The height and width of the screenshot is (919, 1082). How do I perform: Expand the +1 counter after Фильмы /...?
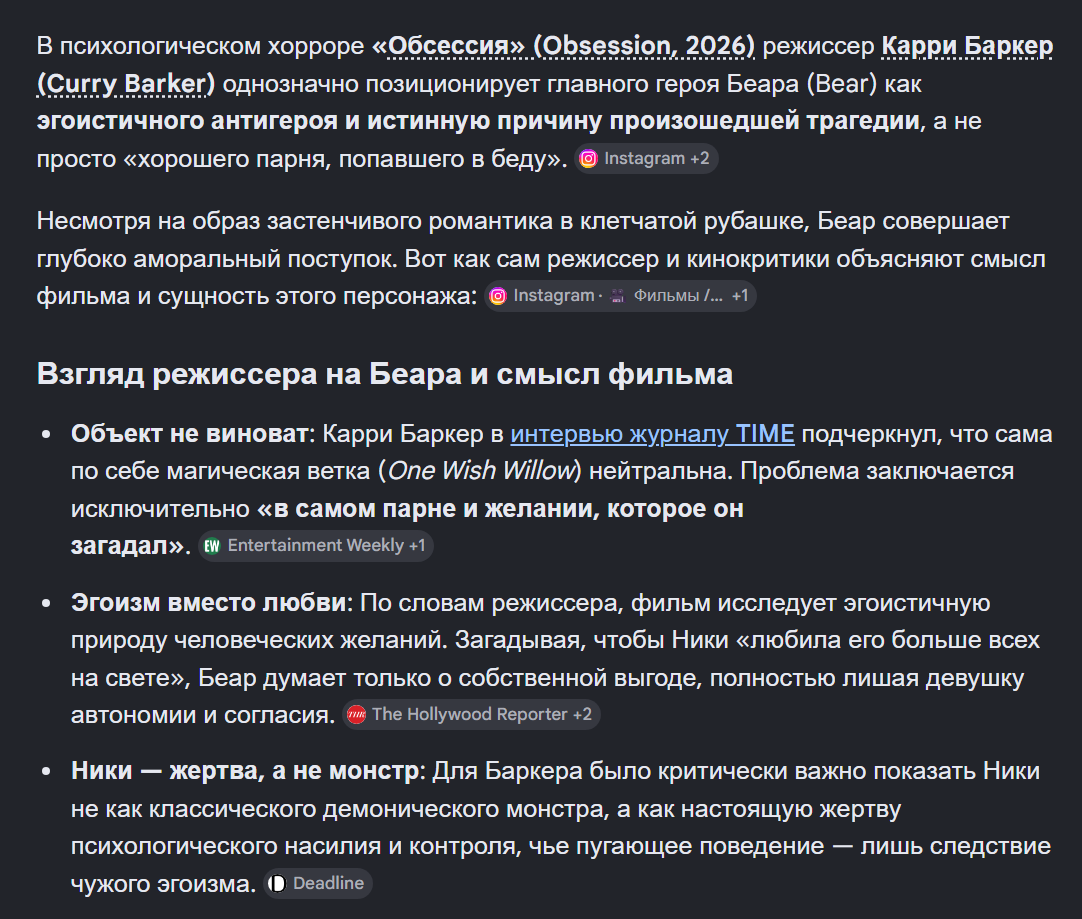740,296
